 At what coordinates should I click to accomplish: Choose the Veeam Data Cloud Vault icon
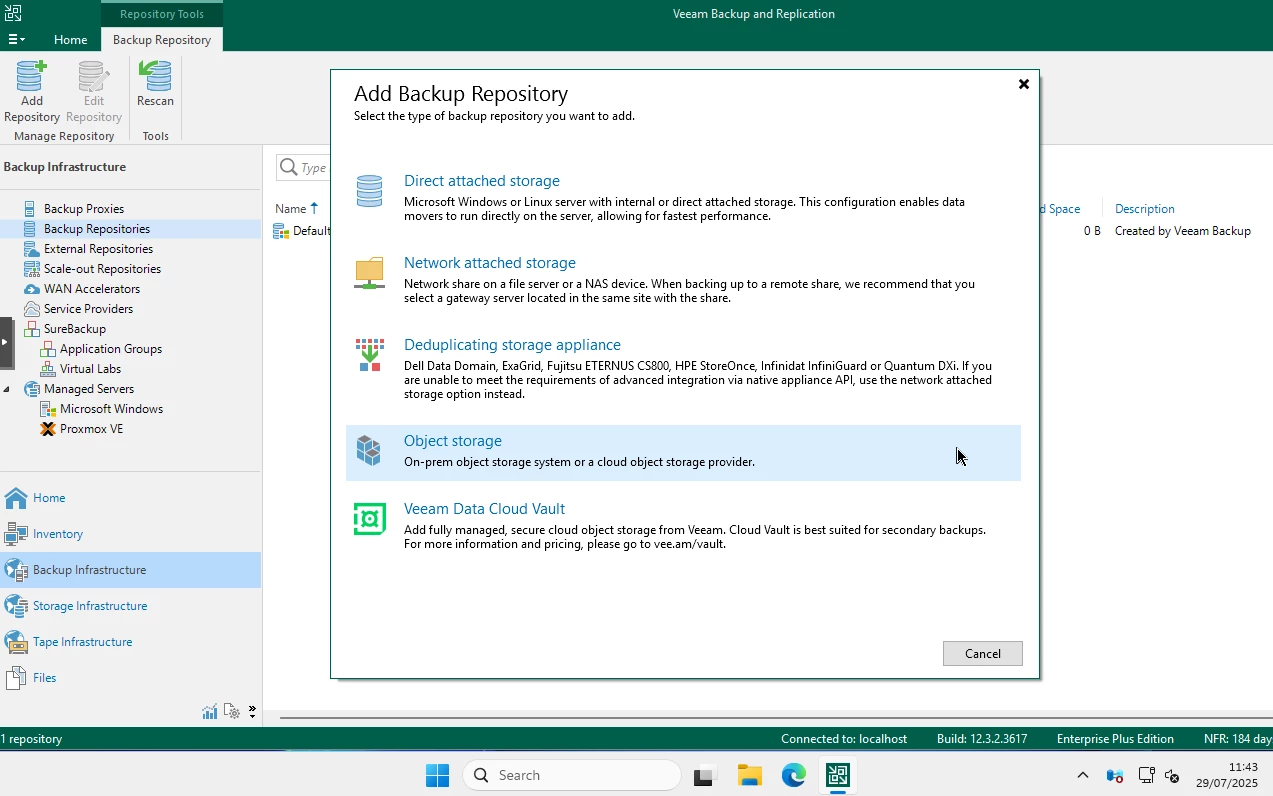point(370,519)
